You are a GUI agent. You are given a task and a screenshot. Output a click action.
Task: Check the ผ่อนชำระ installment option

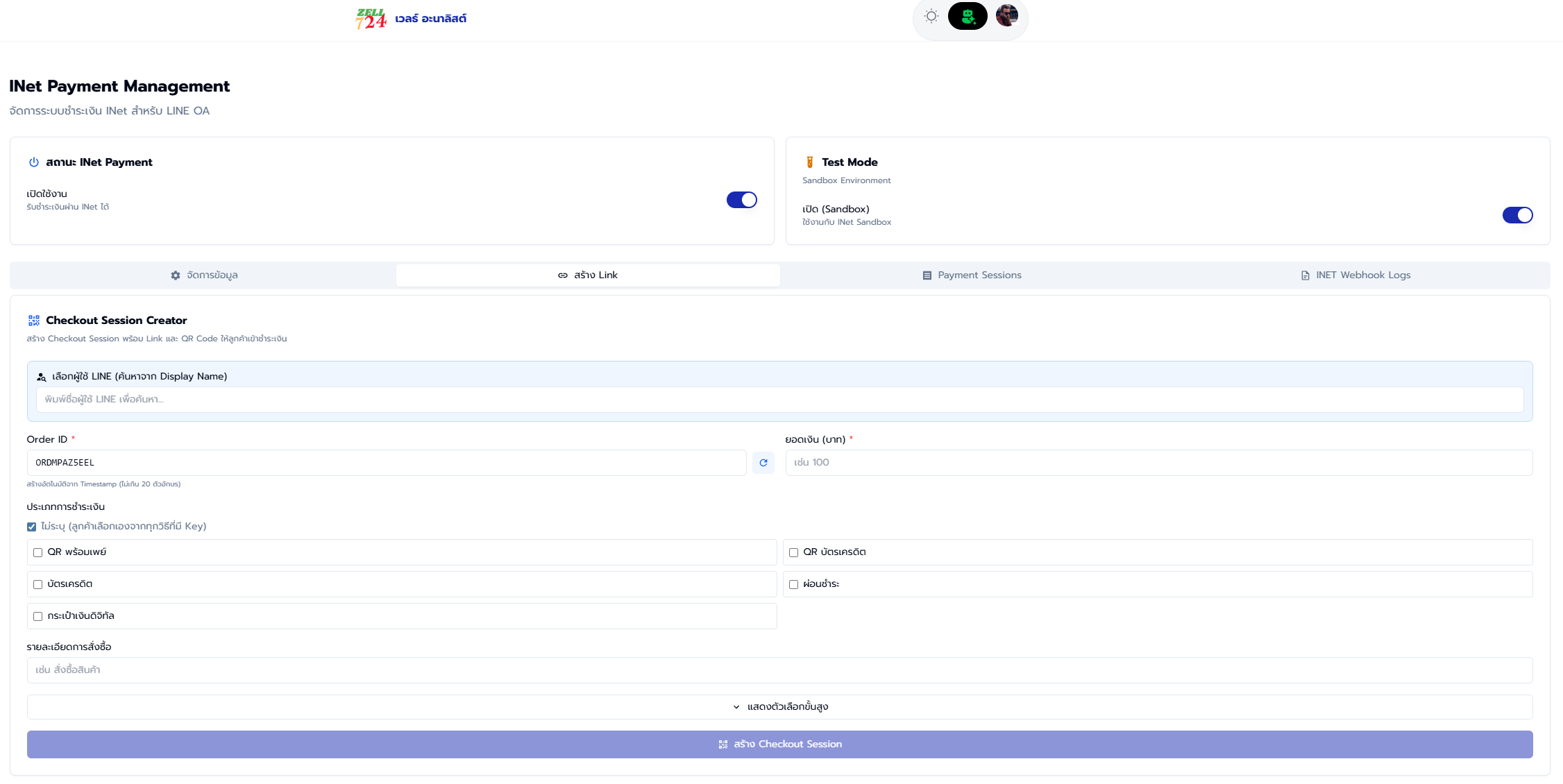click(793, 584)
